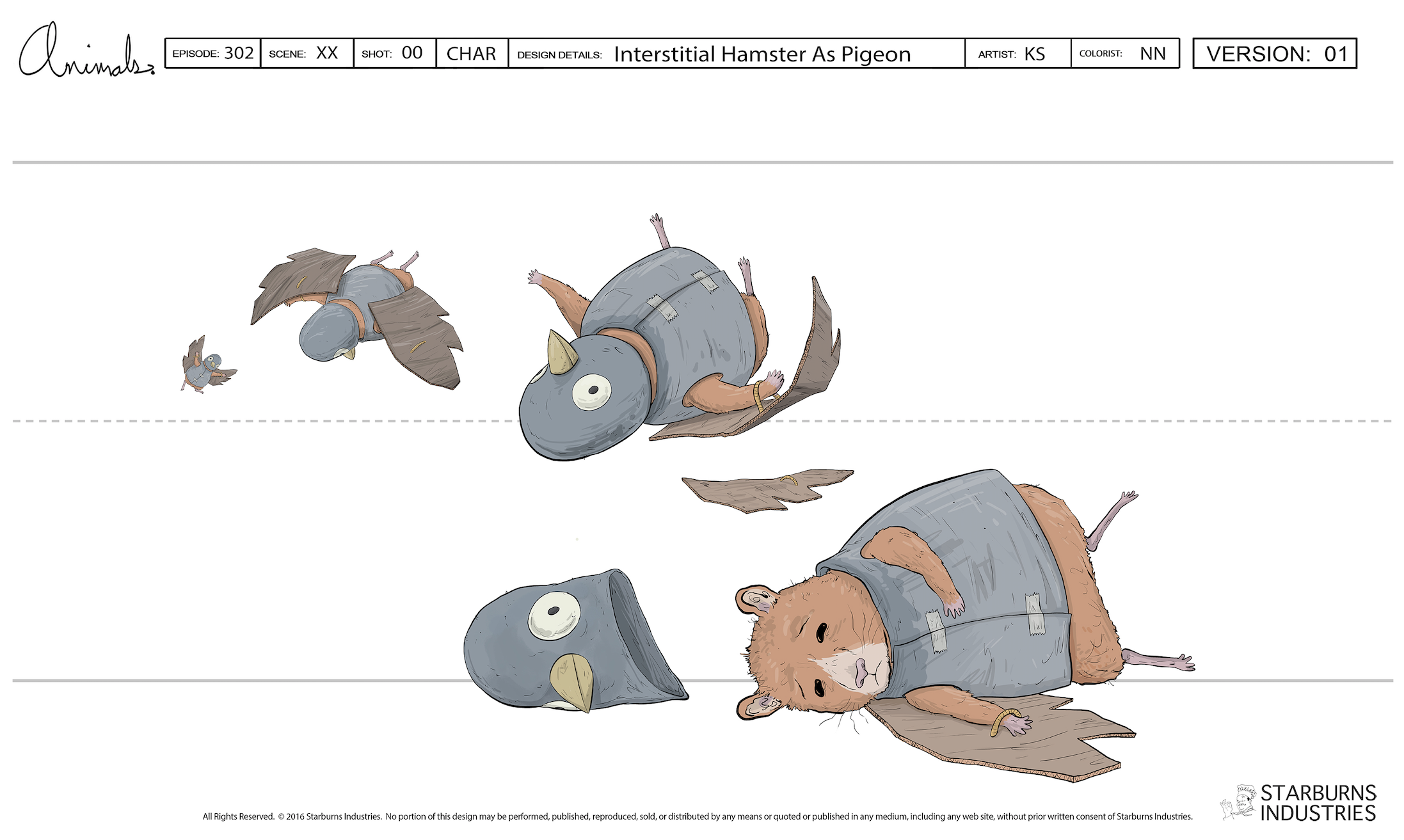Click the Version 01 box
Viewport: 1404px width, 840px height.
pos(1275,53)
